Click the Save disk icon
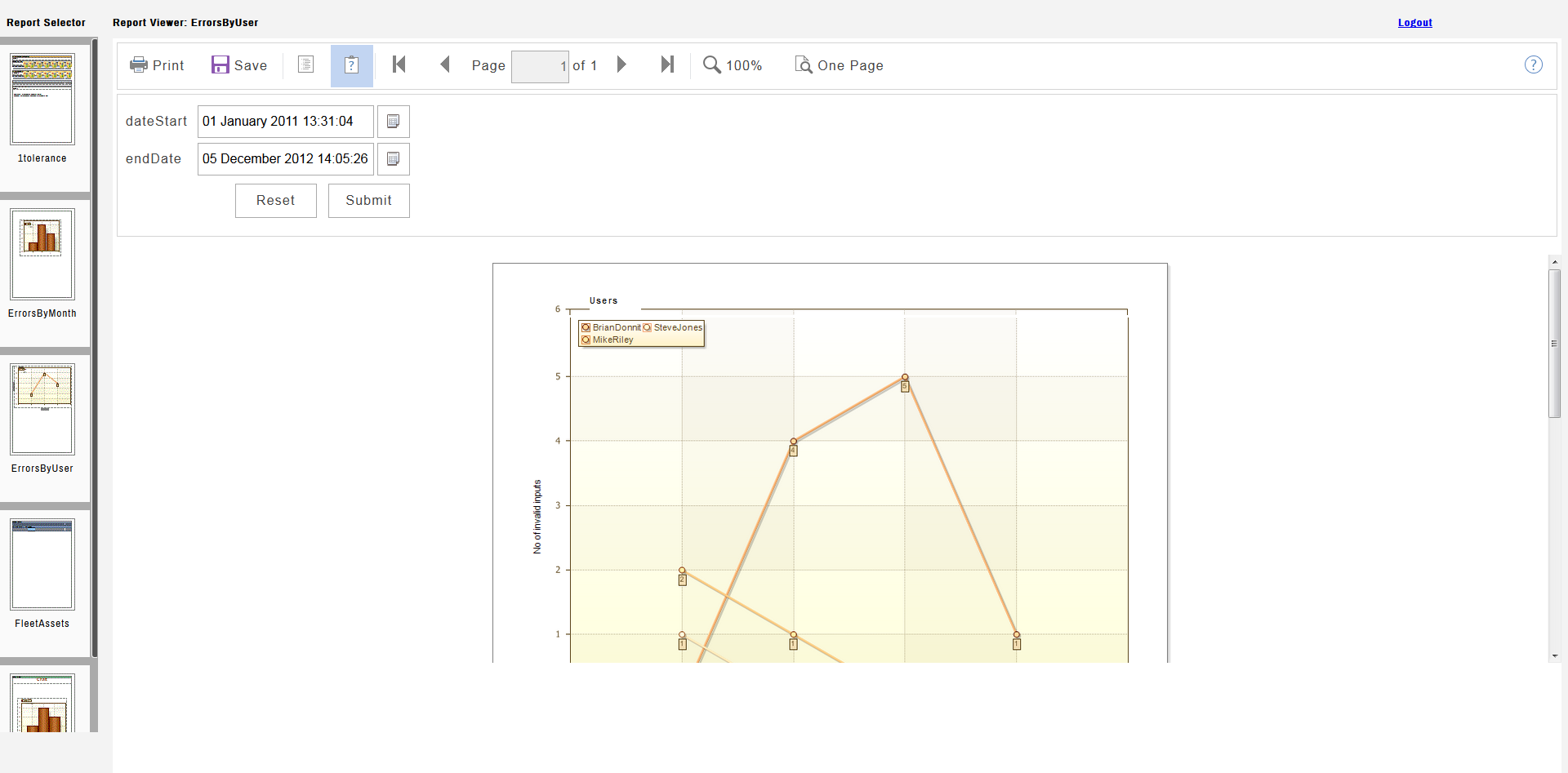 (x=220, y=65)
